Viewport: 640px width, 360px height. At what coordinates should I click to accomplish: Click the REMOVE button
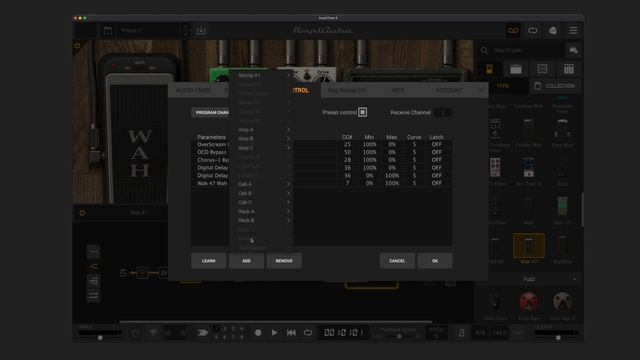point(284,261)
